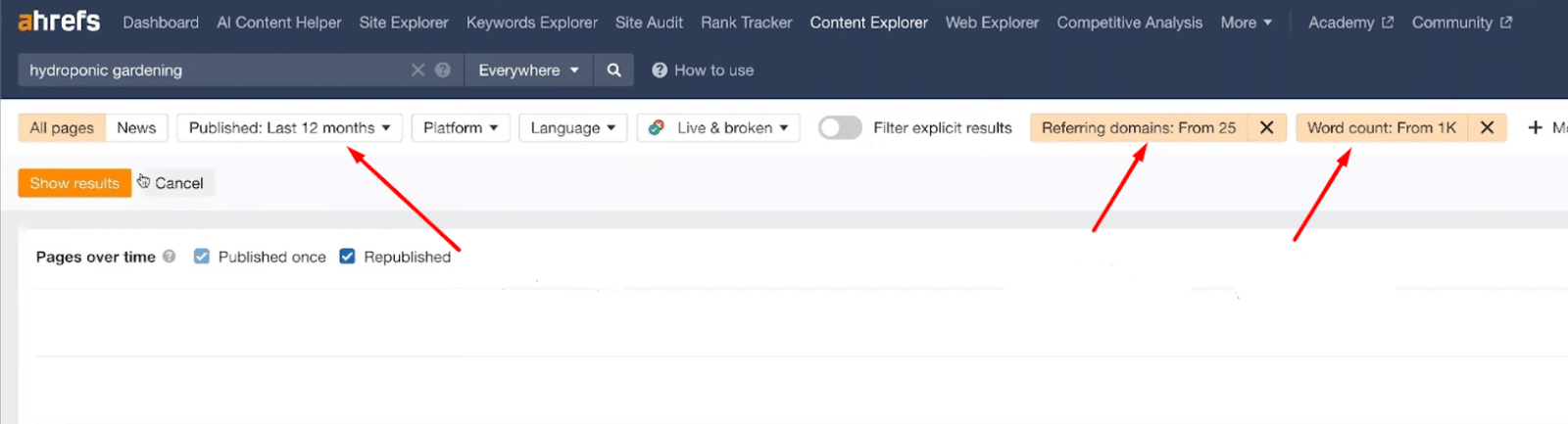The width and height of the screenshot is (1568, 424).
Task: Uncheck the Published once checkbox
Action: (202, 257)
